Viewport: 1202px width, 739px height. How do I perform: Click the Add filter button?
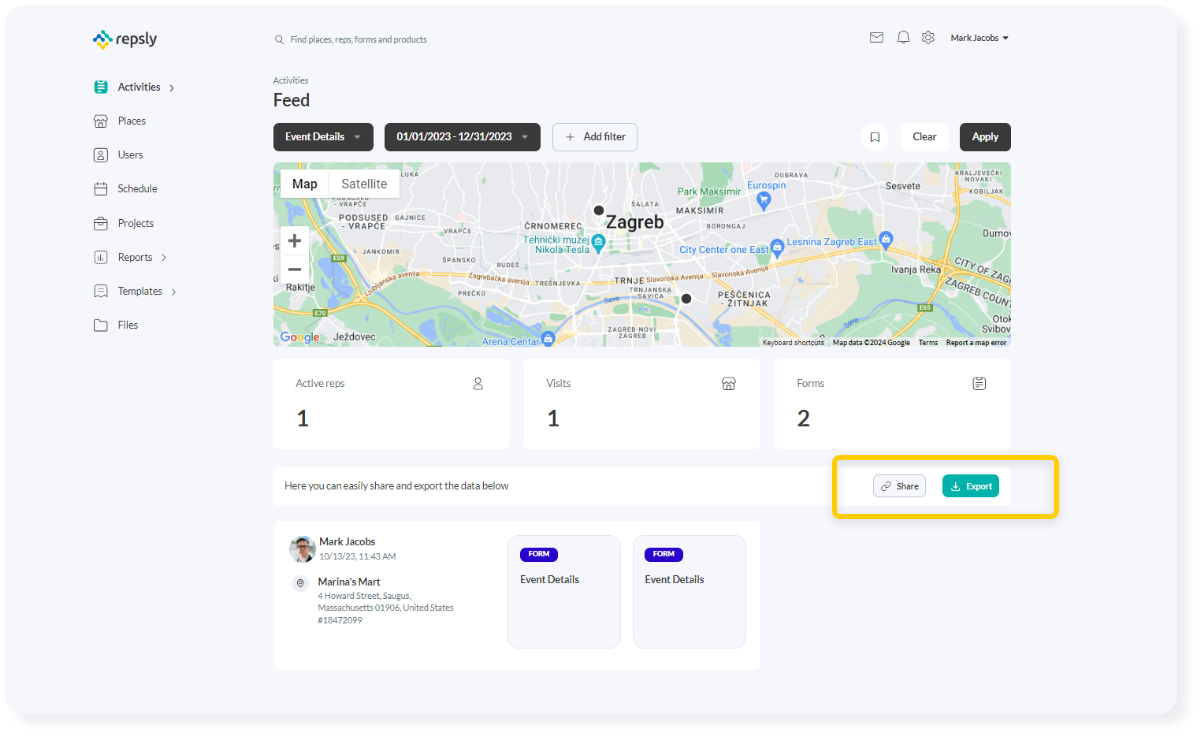[595, 137]
